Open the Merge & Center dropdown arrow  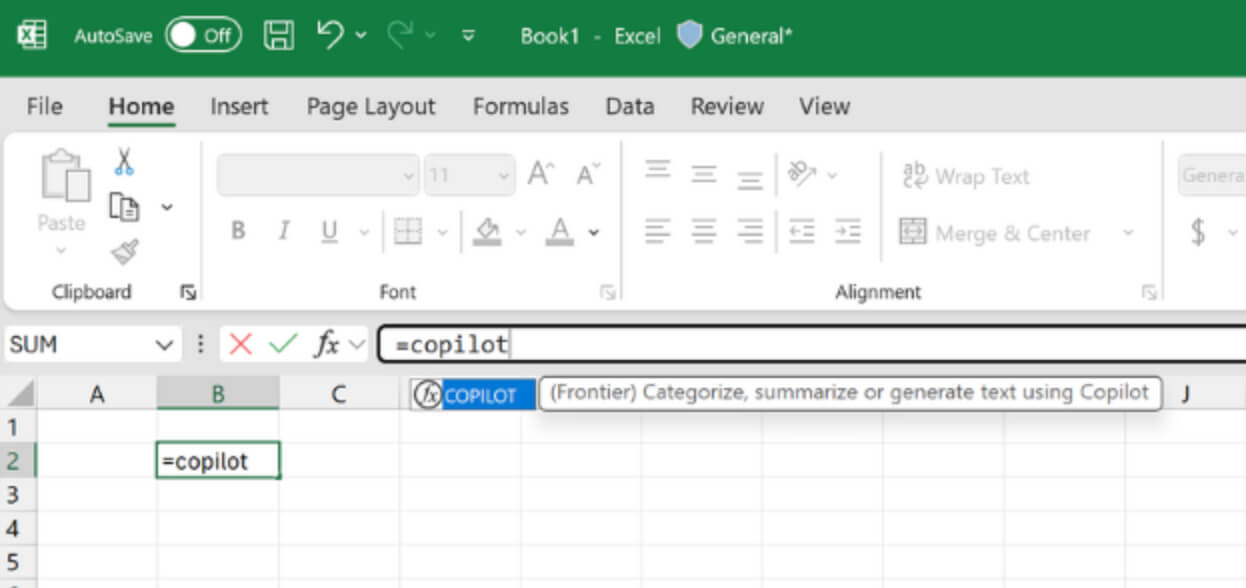coord(1128,233)
